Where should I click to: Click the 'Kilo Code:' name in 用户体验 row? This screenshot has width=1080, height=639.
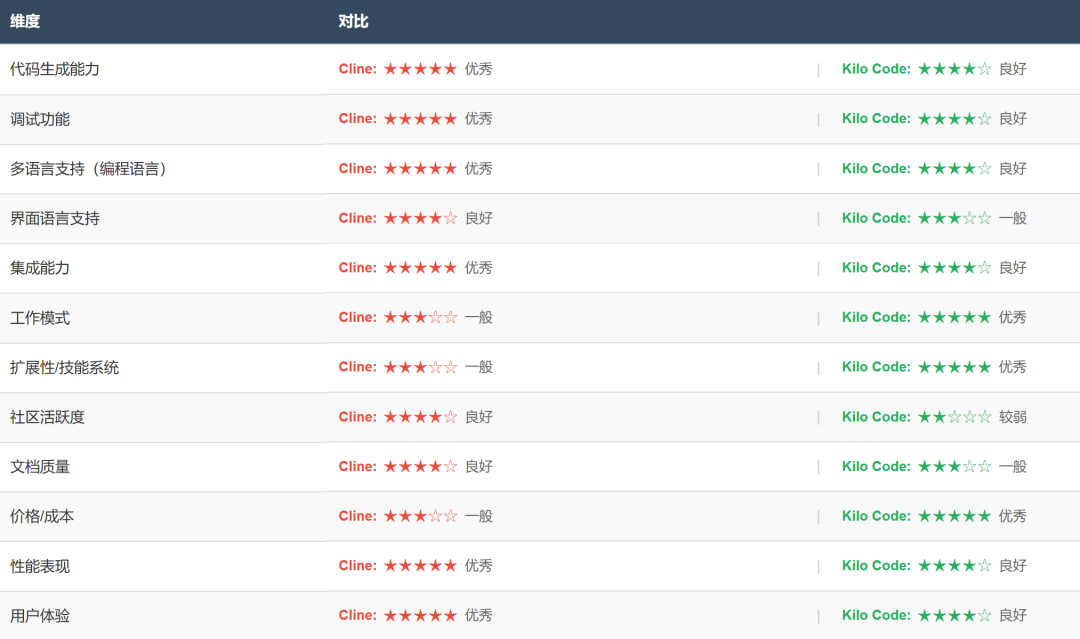(x=876, y=615)
